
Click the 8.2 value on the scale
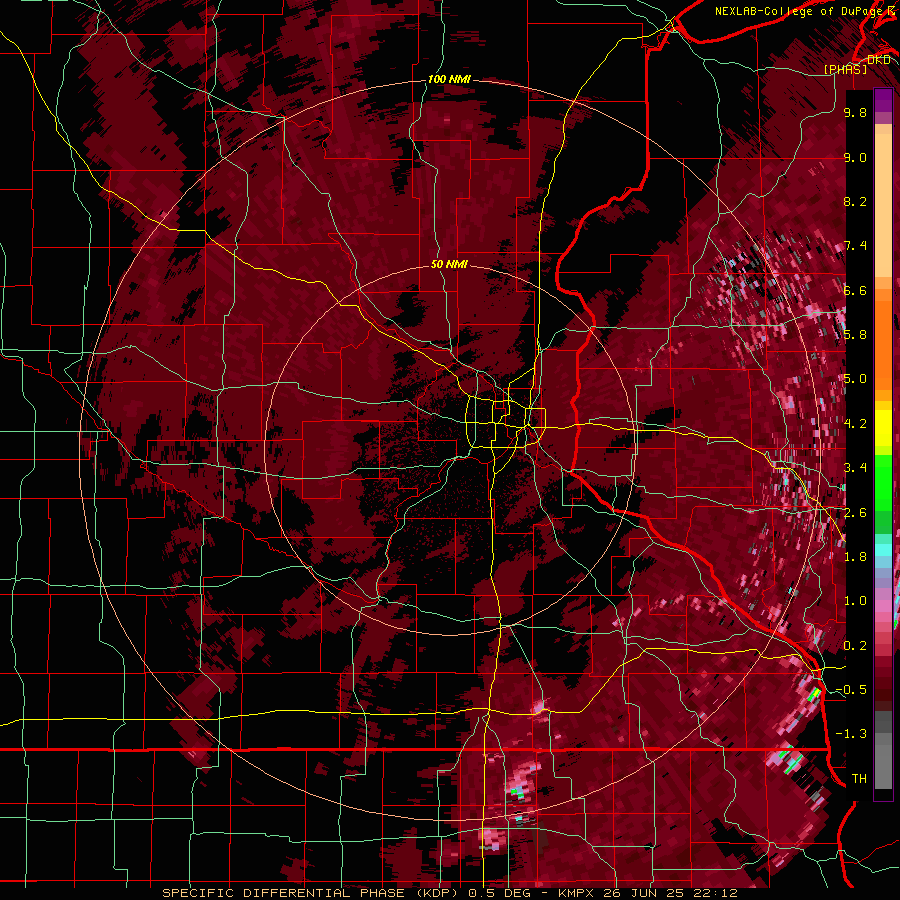tap(855, 201)
